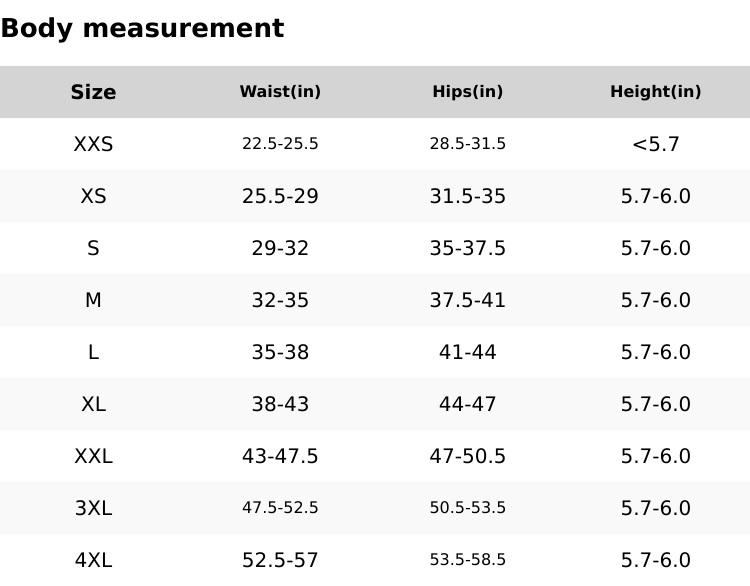Select the XXS size row label

[93, 144]
